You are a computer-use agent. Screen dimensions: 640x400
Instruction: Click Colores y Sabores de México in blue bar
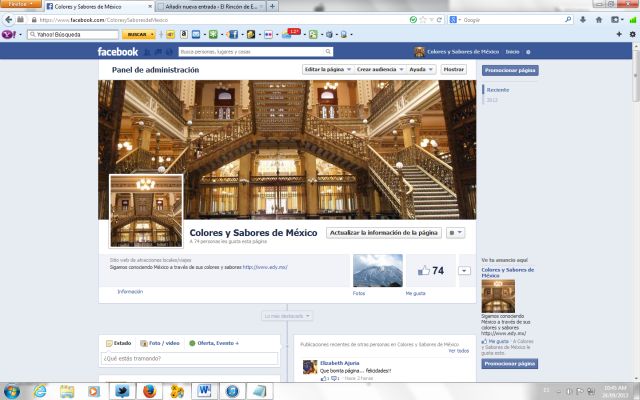[463, 52]
